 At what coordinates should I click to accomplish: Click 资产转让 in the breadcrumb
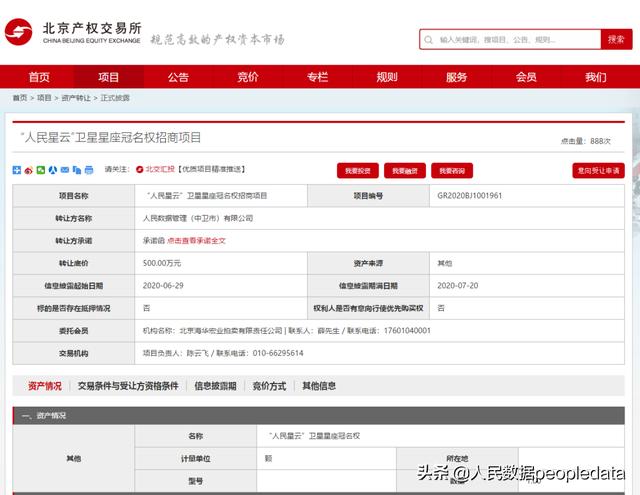[75, 98]
